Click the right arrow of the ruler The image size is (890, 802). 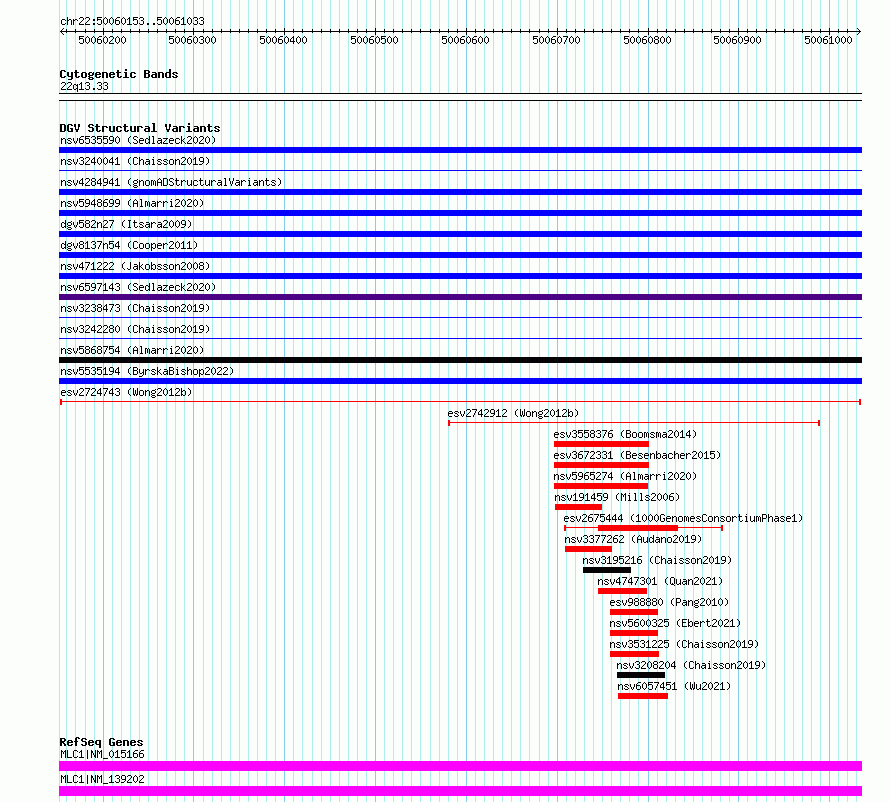tap(859, 32)
